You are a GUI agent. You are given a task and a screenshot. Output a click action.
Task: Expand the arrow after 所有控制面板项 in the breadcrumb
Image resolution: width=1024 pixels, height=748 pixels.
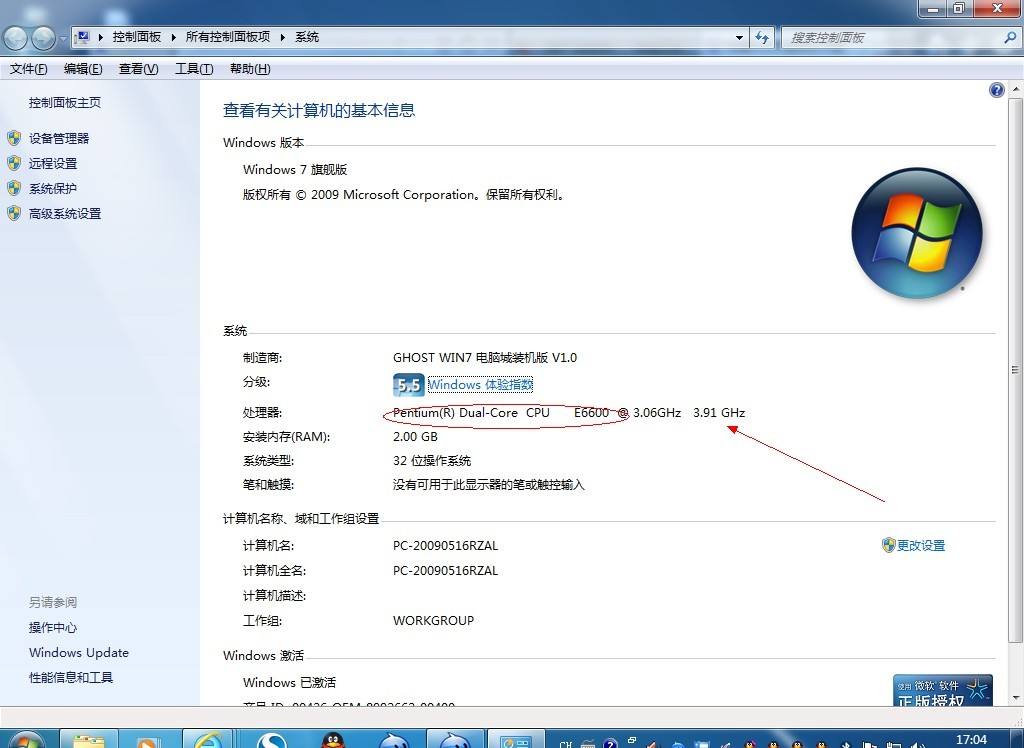coord(283,37)
